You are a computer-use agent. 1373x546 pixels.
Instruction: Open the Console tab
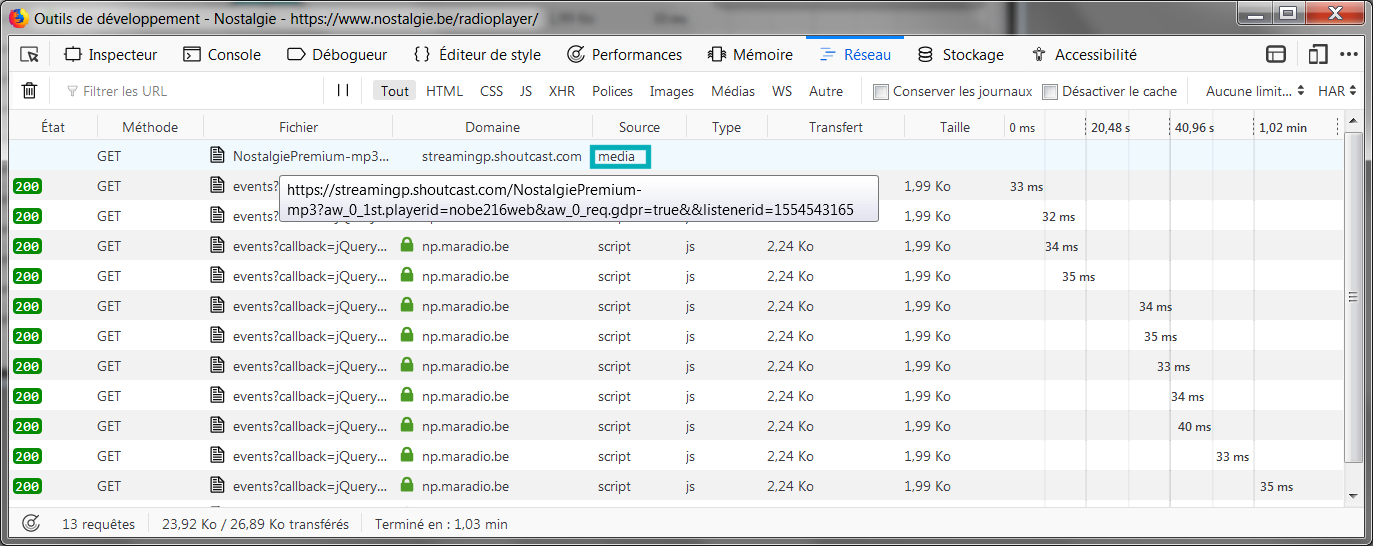click(221, 55)
